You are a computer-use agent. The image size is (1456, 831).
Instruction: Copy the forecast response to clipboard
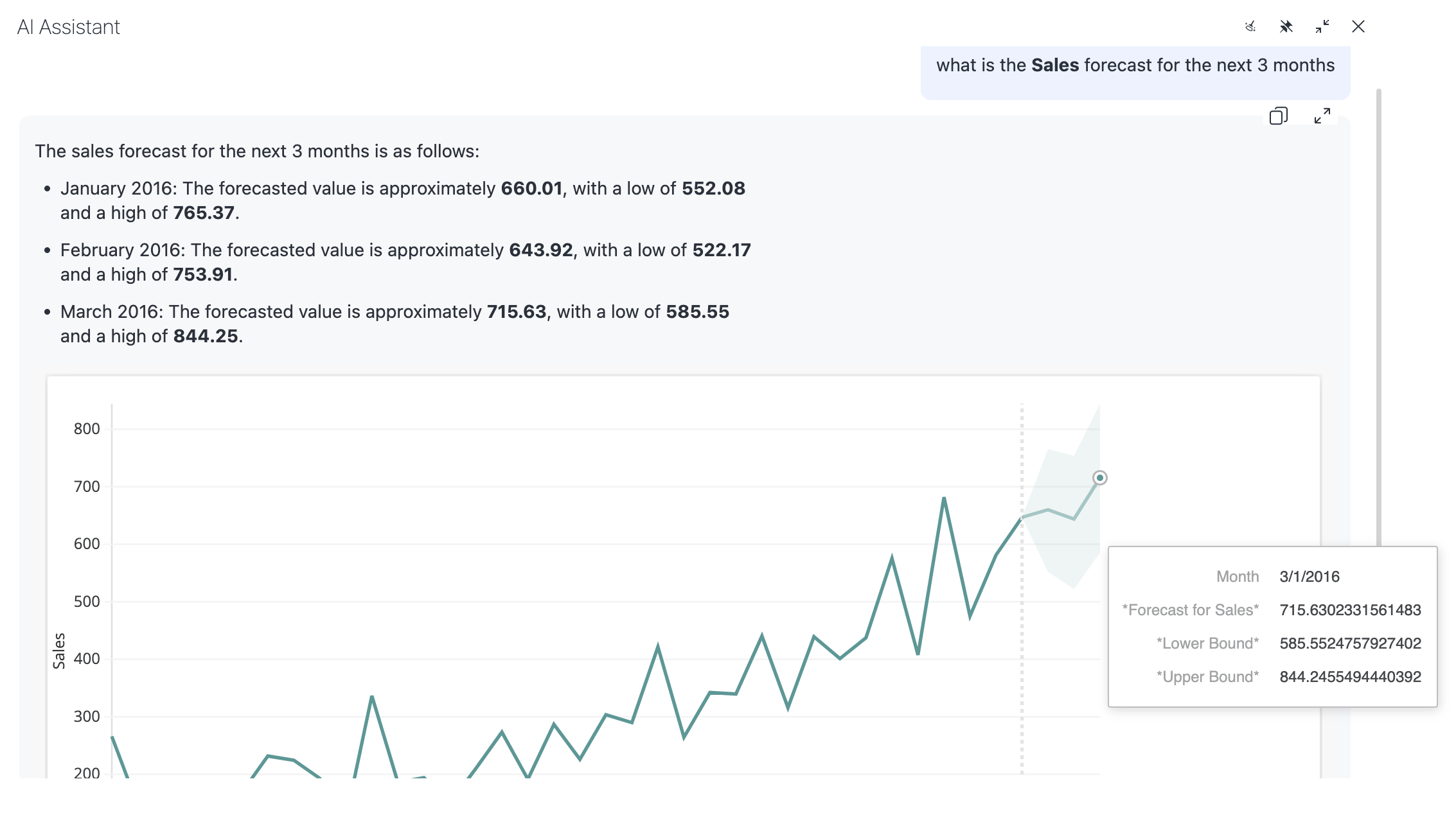pos(1278,116)
